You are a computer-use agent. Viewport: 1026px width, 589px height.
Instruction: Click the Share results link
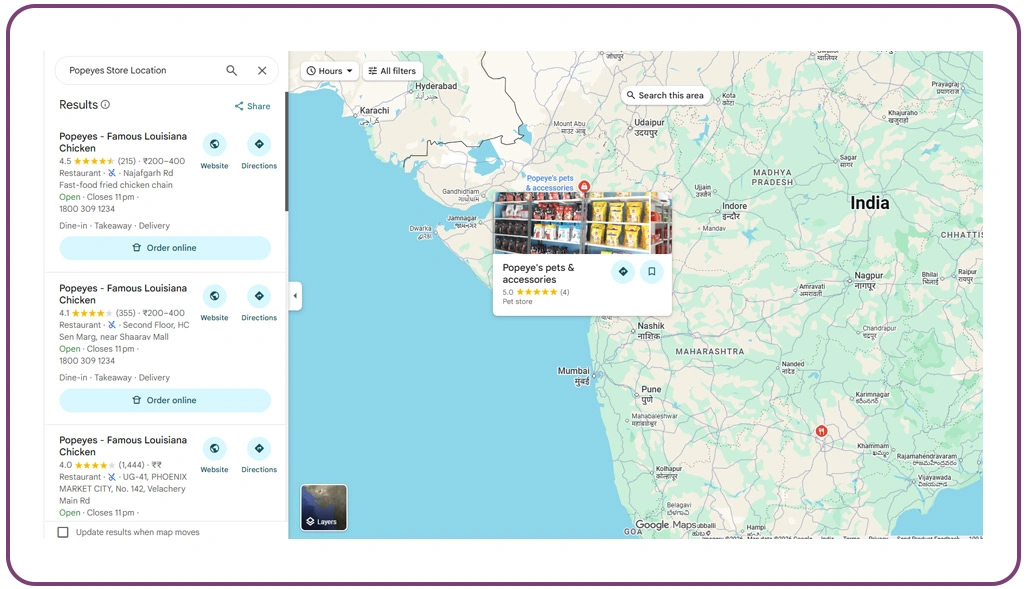click(x=252, y=106)
